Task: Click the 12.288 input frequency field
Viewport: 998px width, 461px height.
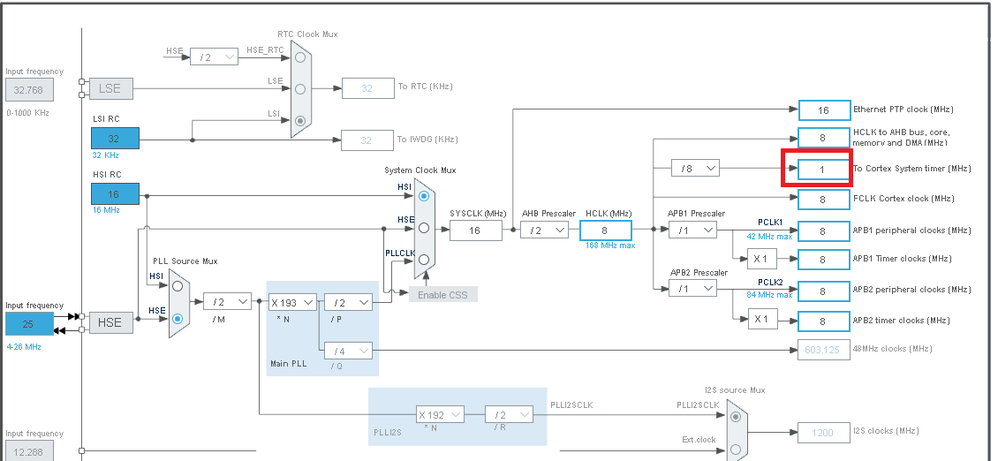Action: click(x=29, y=451)
